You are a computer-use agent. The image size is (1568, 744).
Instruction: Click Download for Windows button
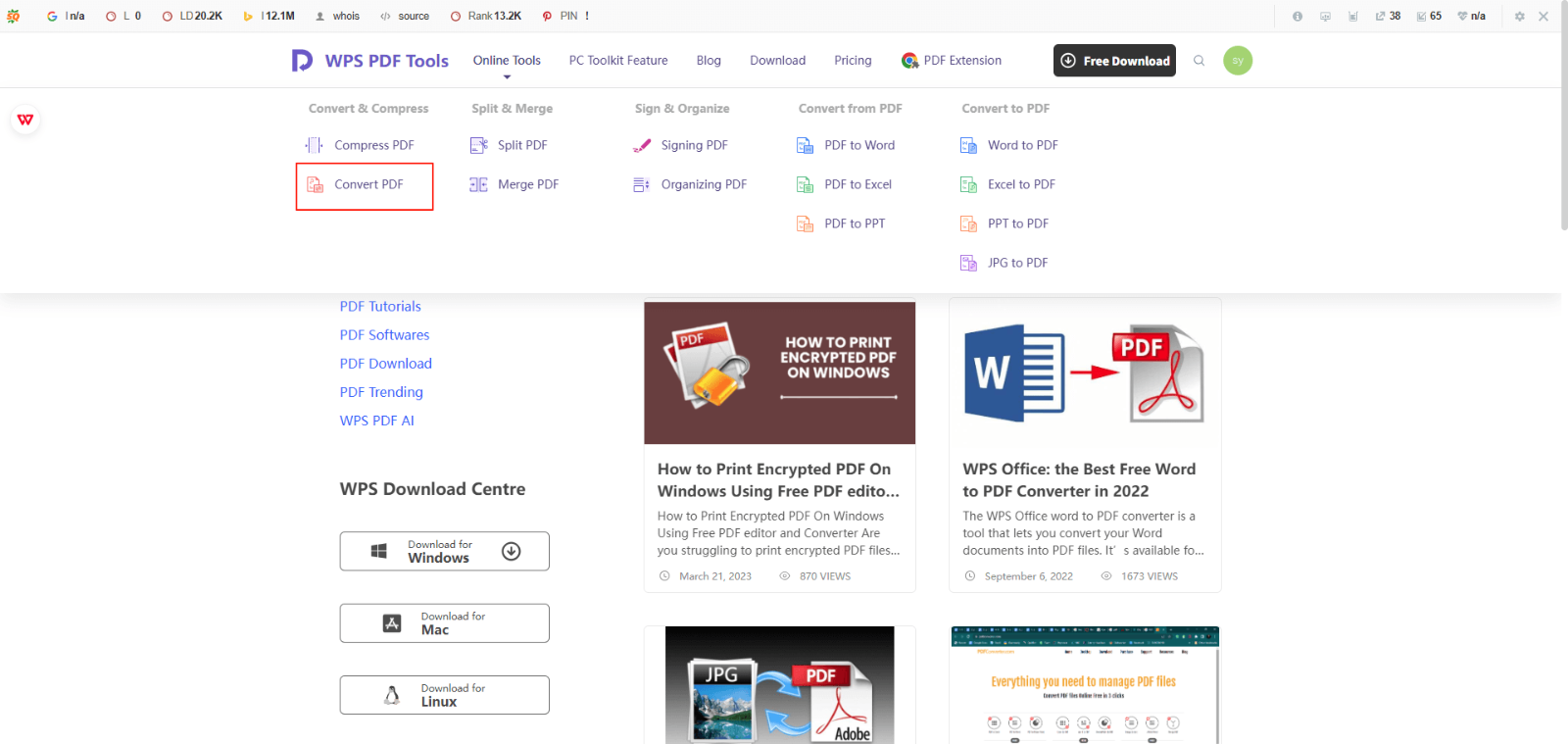click(x=444, y=551)
